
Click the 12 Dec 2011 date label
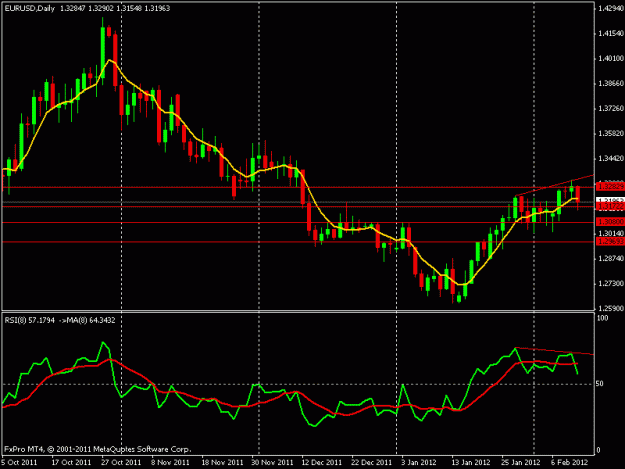322,463
